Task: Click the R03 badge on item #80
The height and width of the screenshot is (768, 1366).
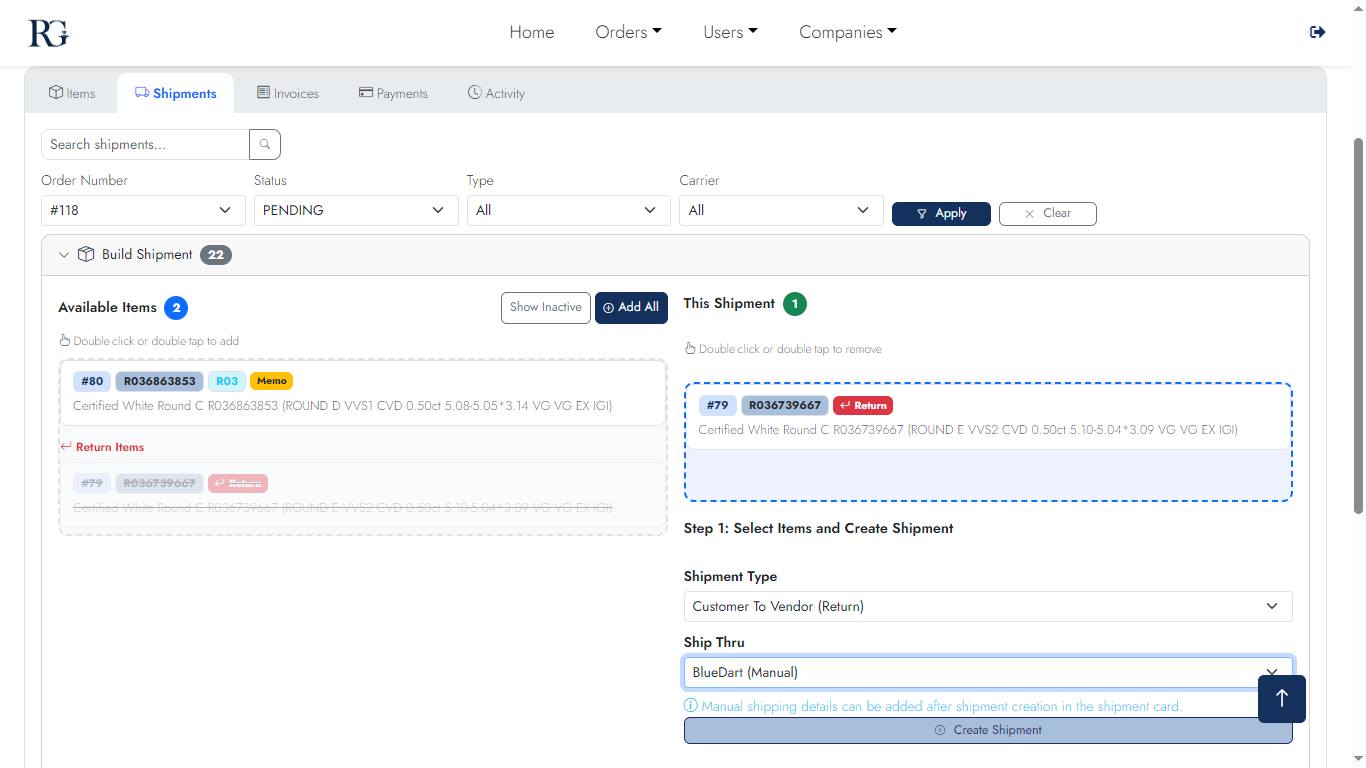Action: 227,381
